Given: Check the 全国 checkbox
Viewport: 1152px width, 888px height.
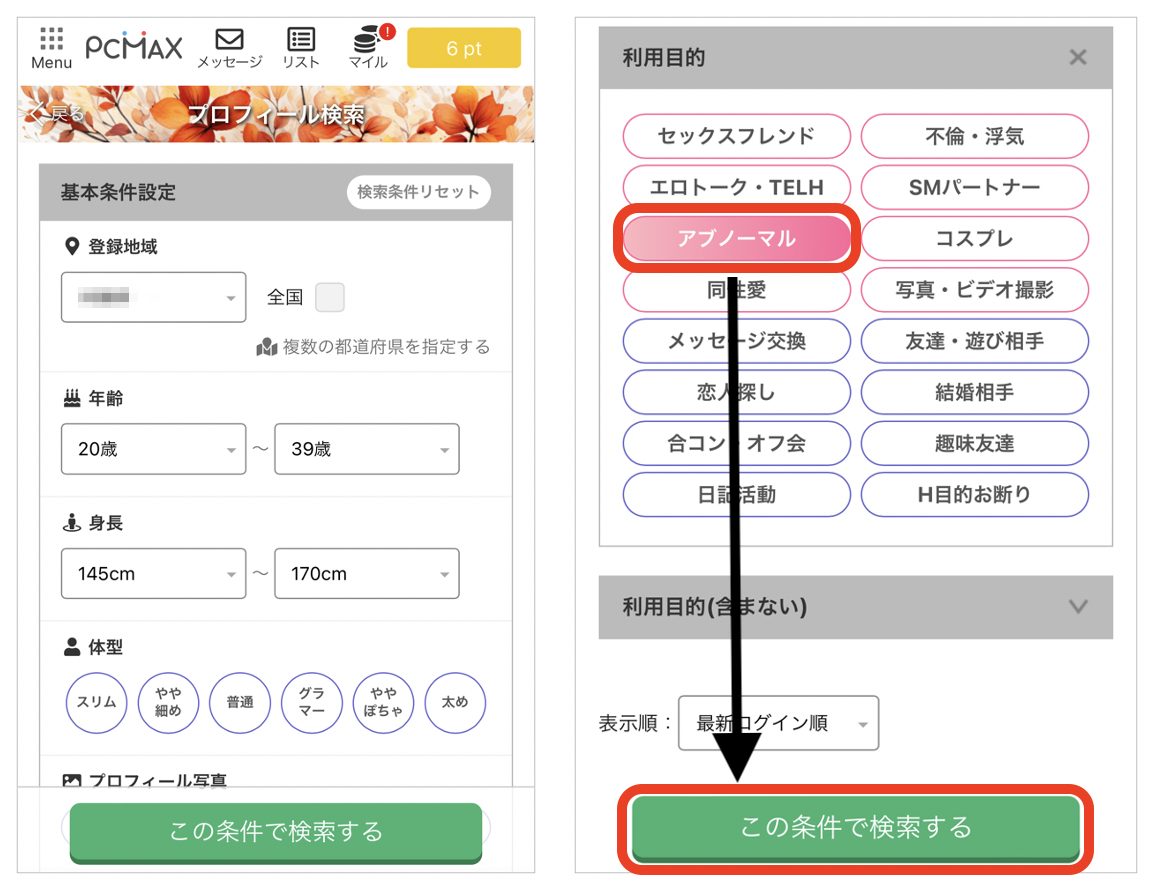Looking at the screenshot, I should (x=329, y=297).
